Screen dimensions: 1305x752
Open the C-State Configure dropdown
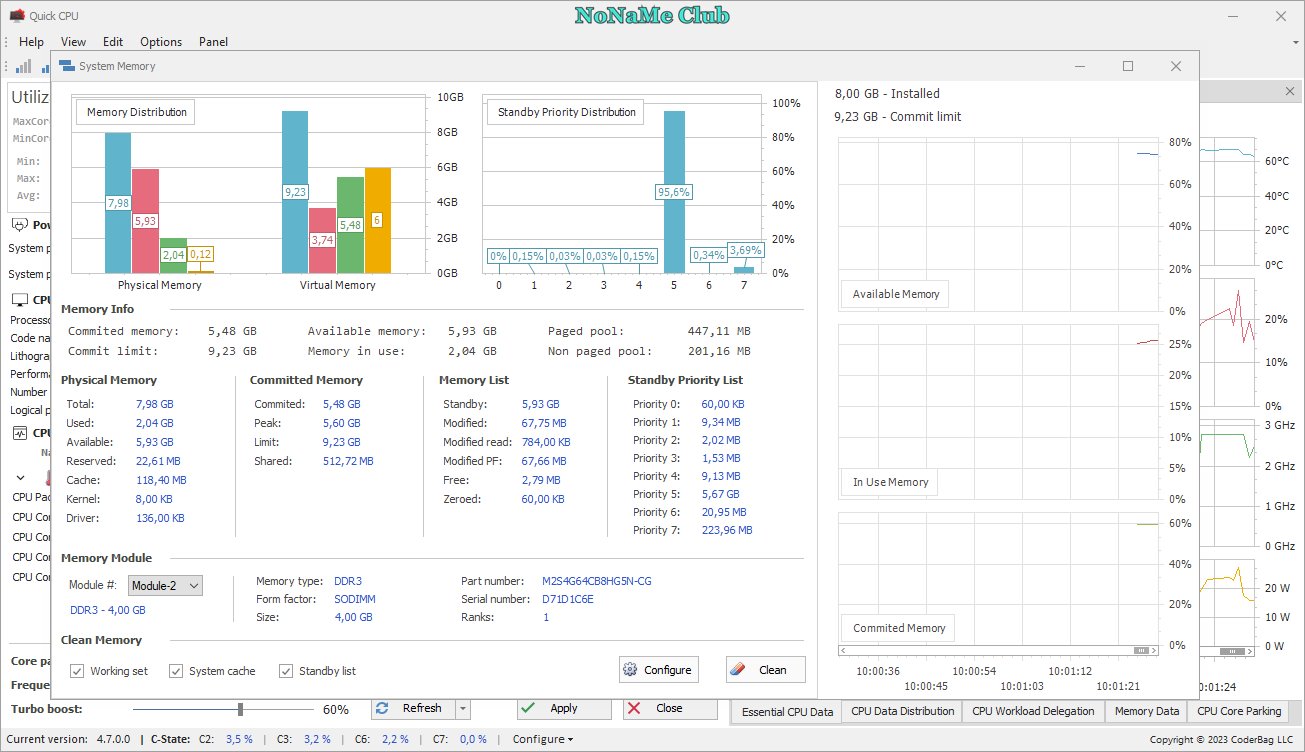(x=543, y=739)
